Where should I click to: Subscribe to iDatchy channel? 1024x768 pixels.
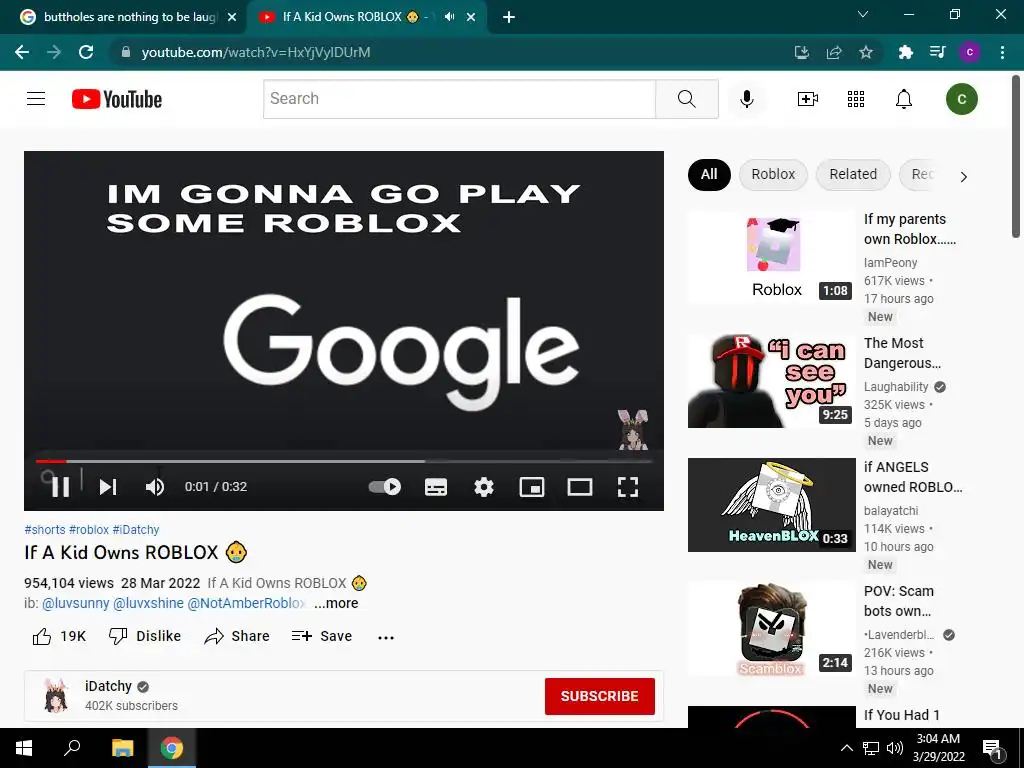[600, 696]
